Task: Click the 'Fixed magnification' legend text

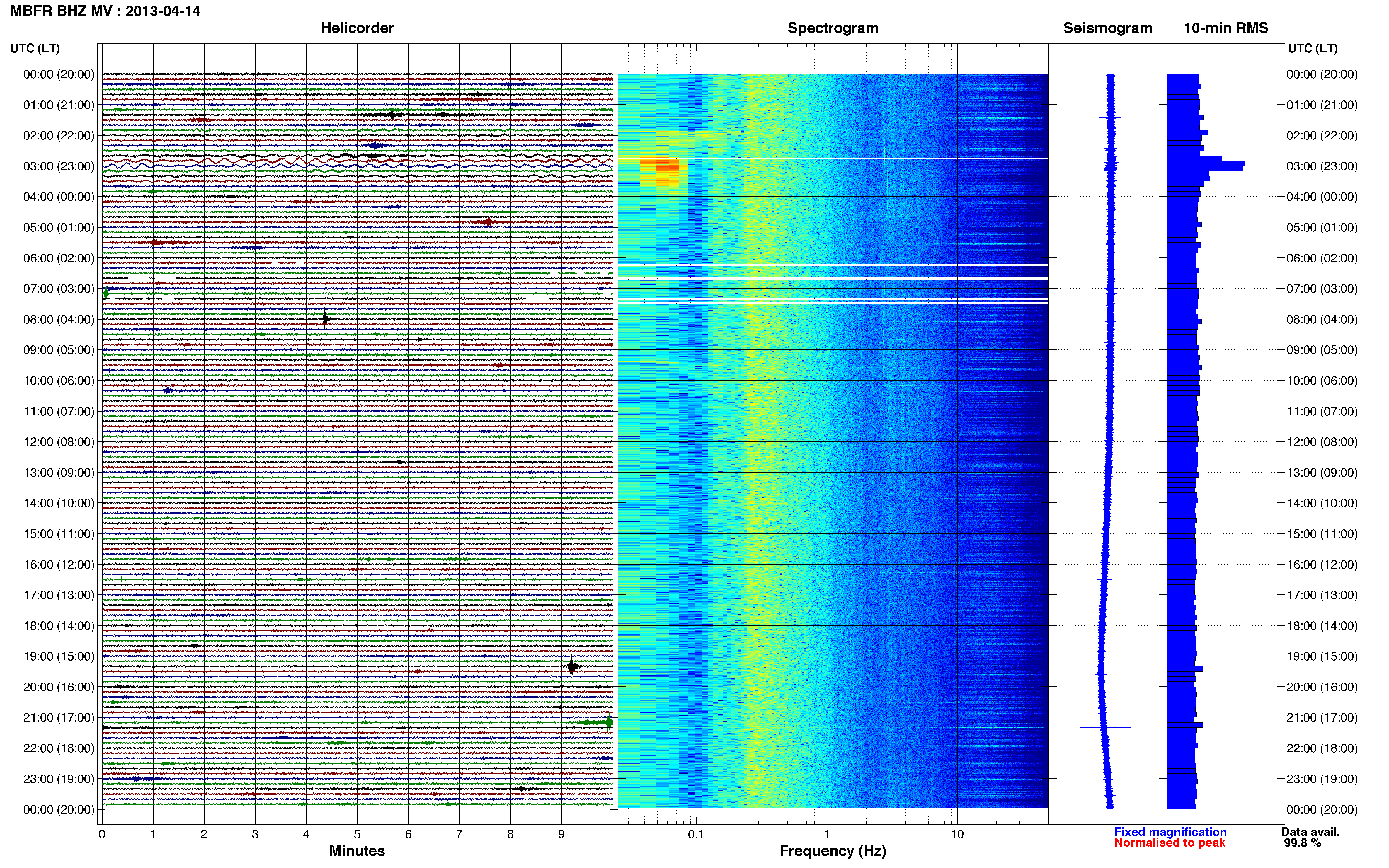Action: (1170, 832)
